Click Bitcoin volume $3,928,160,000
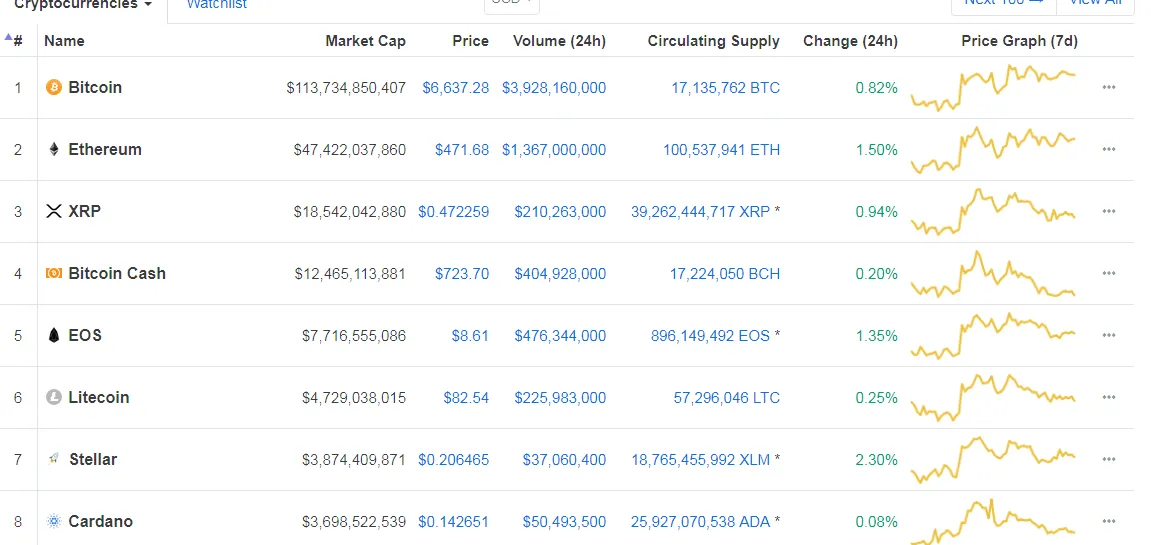The height and width of the screenshot is (545, 1165). tap(554, 88)
